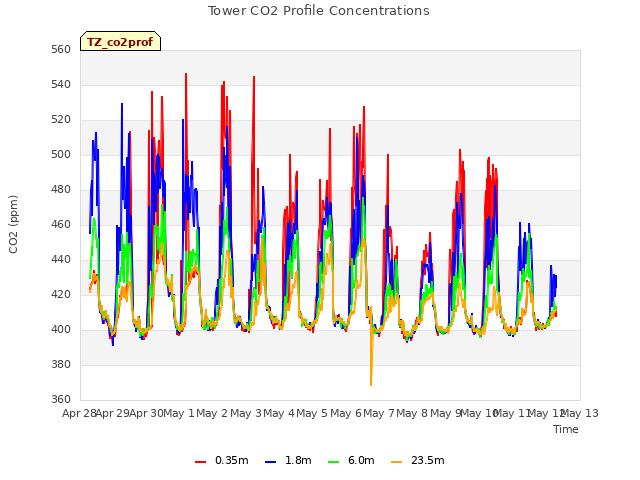Click the Apr 28 x-axis date
Screen dimensions: 640x480
pyautogui.click(x=79, y=414)
